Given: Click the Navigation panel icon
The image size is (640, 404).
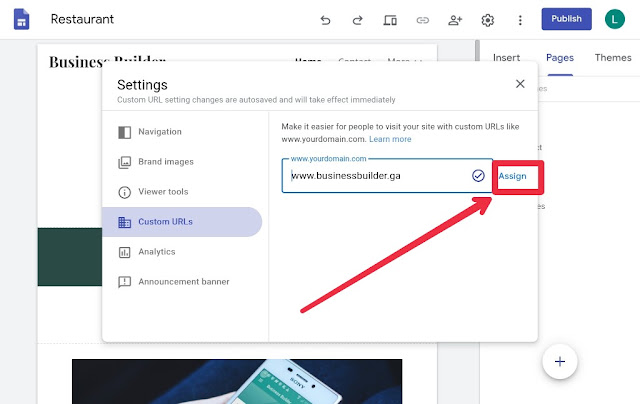Looking at the screenshot, I should (124, 132).
